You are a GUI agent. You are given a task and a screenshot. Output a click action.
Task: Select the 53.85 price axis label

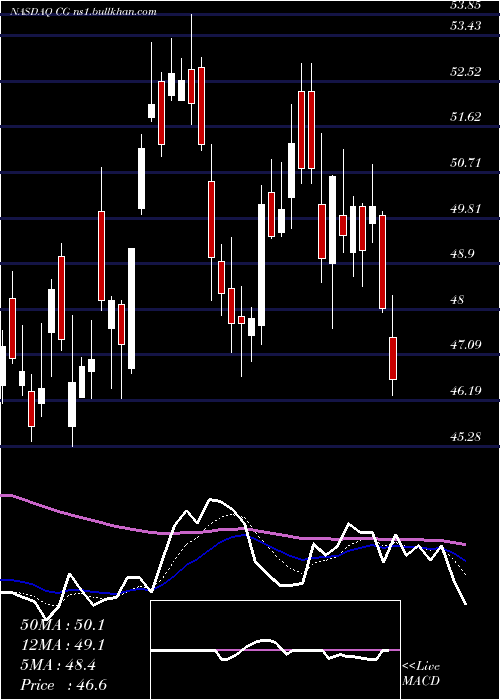coord(466,5)
